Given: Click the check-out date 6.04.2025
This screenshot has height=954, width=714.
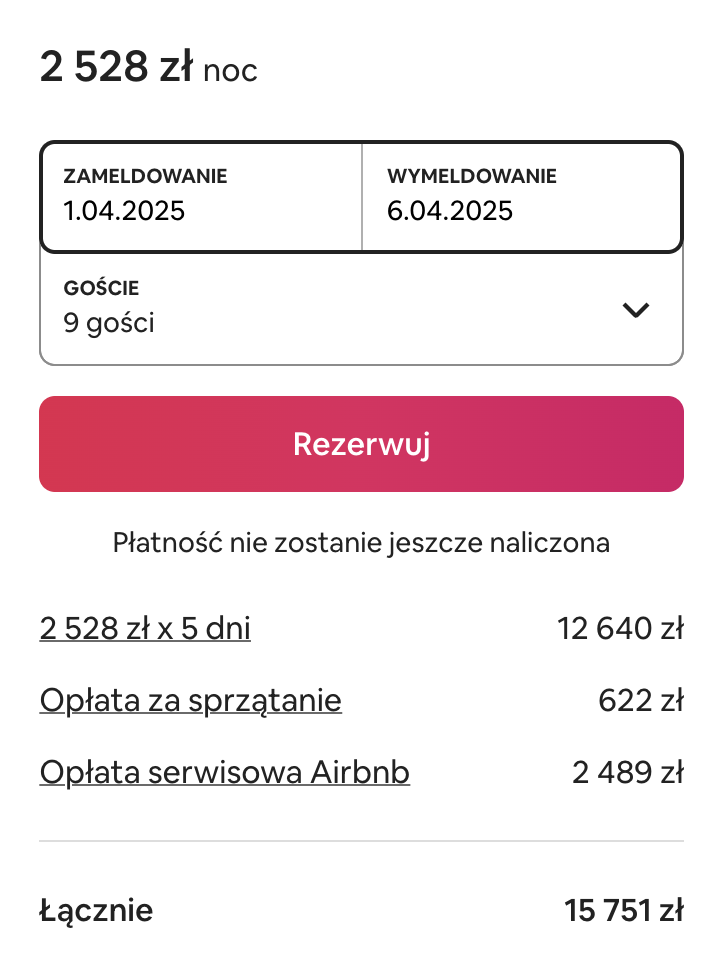Looking at the screenshot, I should coord(450,211).
